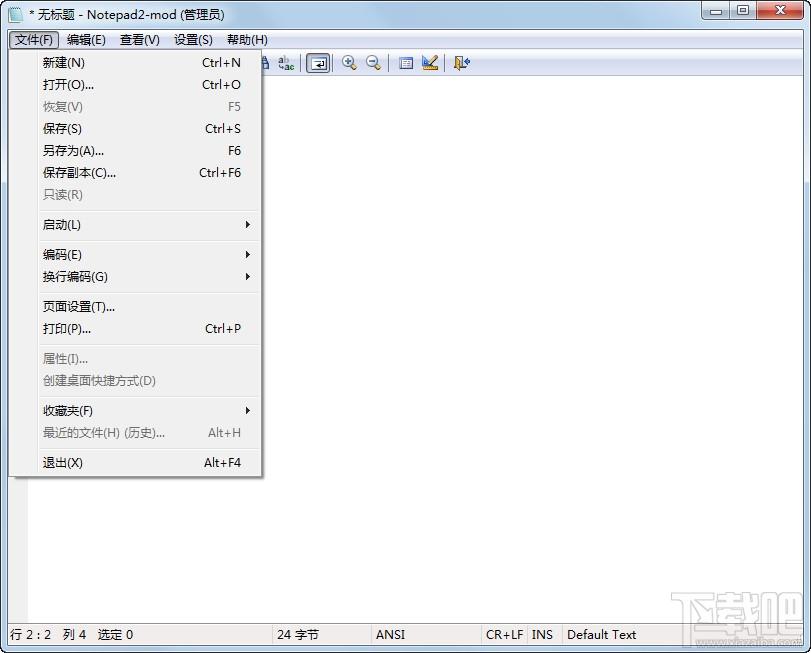
Task: Open 页面设置(T)... from the menu
Action: [136, 307]
